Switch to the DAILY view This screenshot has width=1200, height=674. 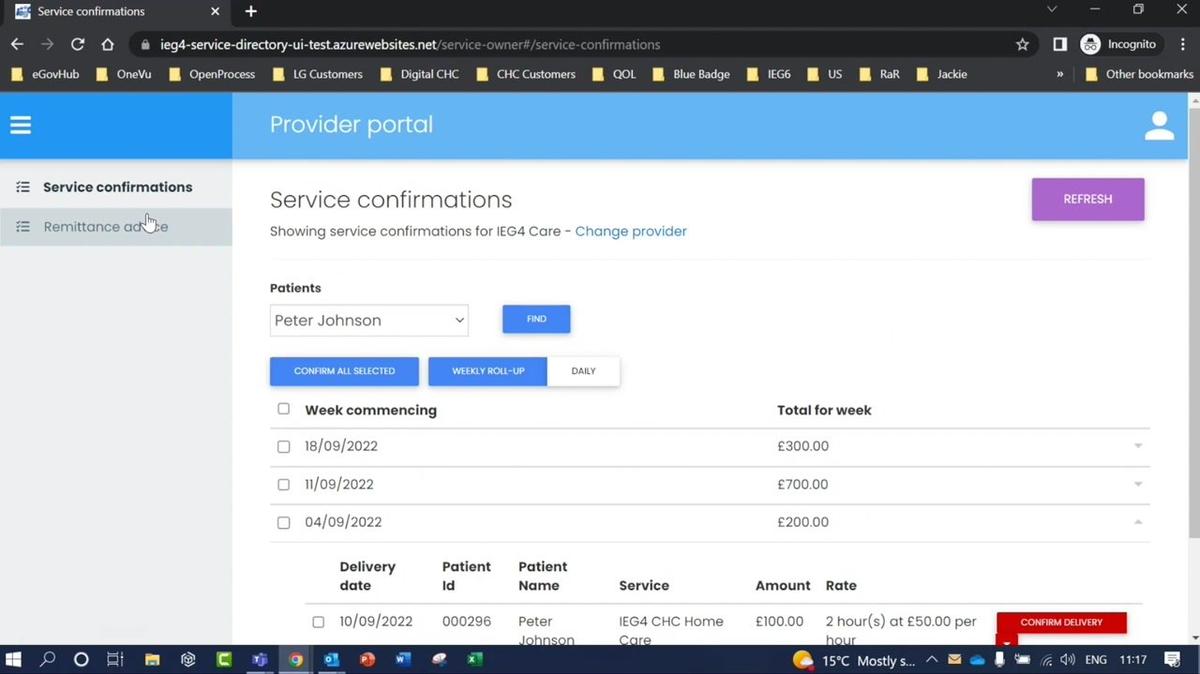coord(583,370)
